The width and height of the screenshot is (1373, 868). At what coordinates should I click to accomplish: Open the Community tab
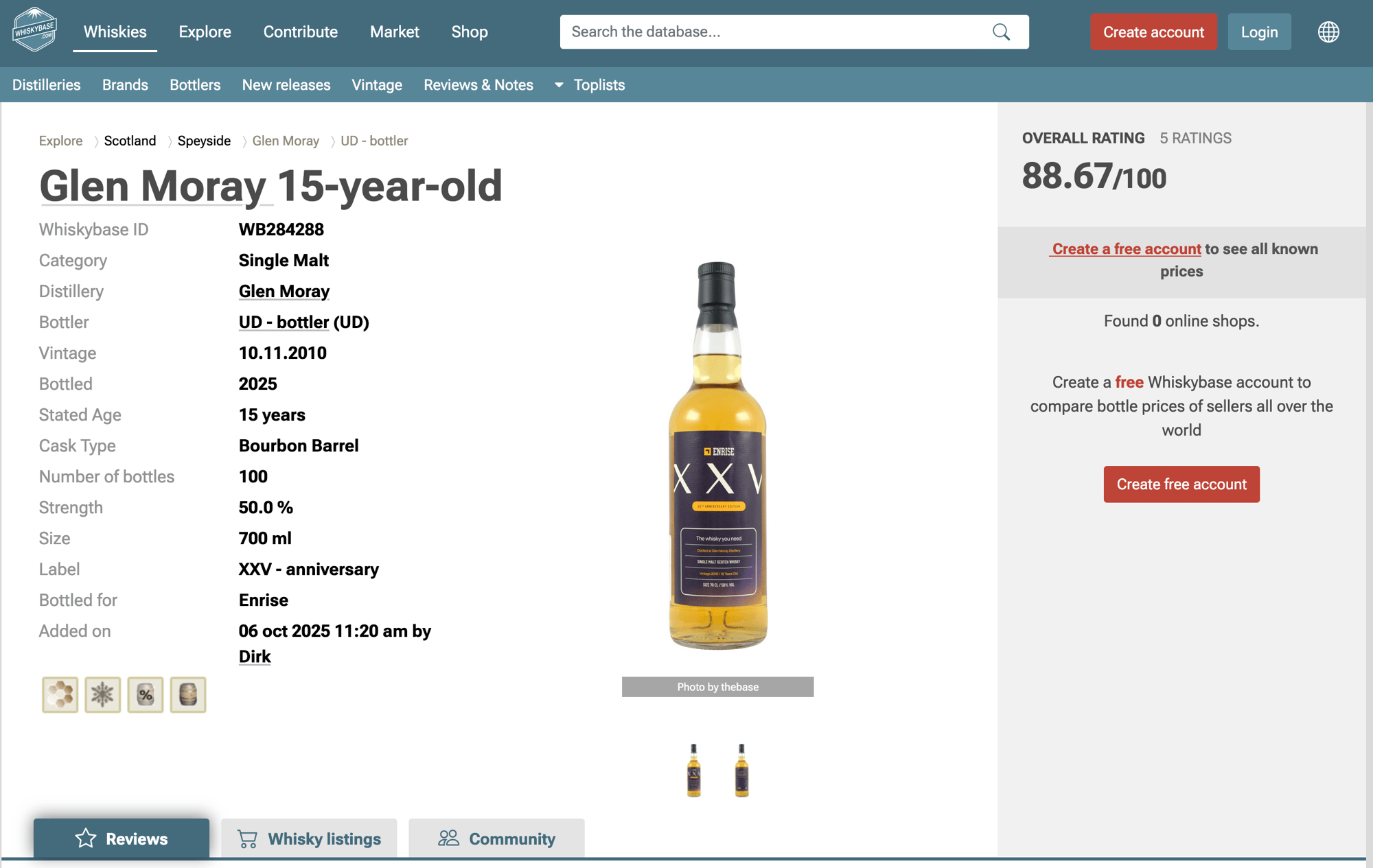tap(496, 838)
